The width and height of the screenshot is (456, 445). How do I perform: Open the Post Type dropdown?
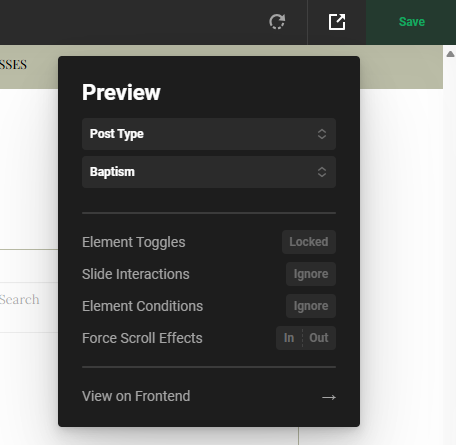click(x=209, y=134)
